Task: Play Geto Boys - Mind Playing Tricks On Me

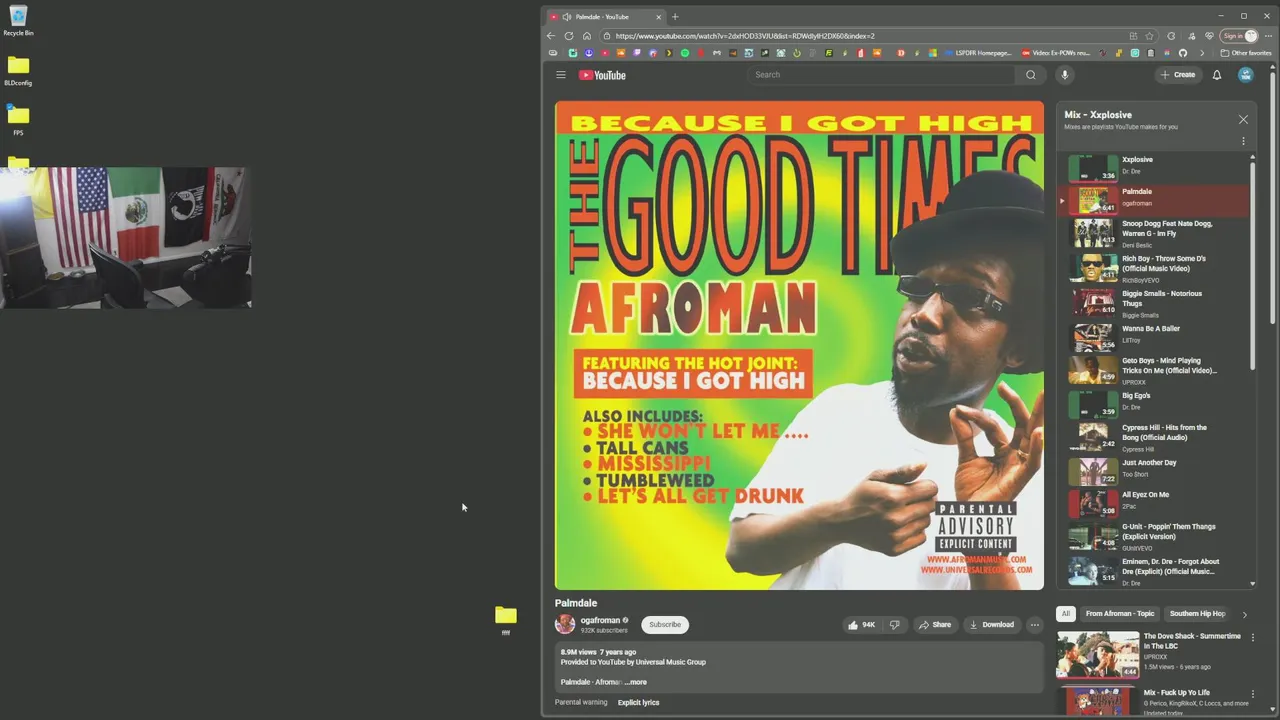Action: click(1155, 370)
